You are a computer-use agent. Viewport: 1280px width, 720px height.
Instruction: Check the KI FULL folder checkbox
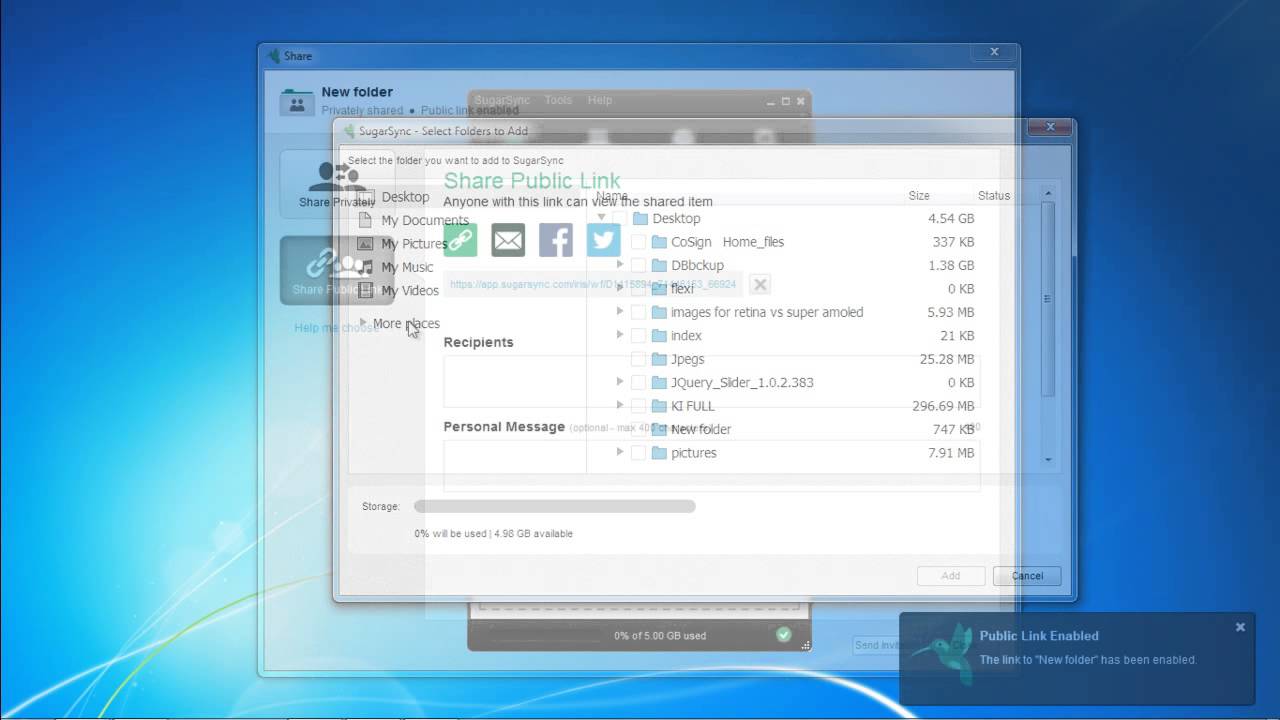pos(638,406)
